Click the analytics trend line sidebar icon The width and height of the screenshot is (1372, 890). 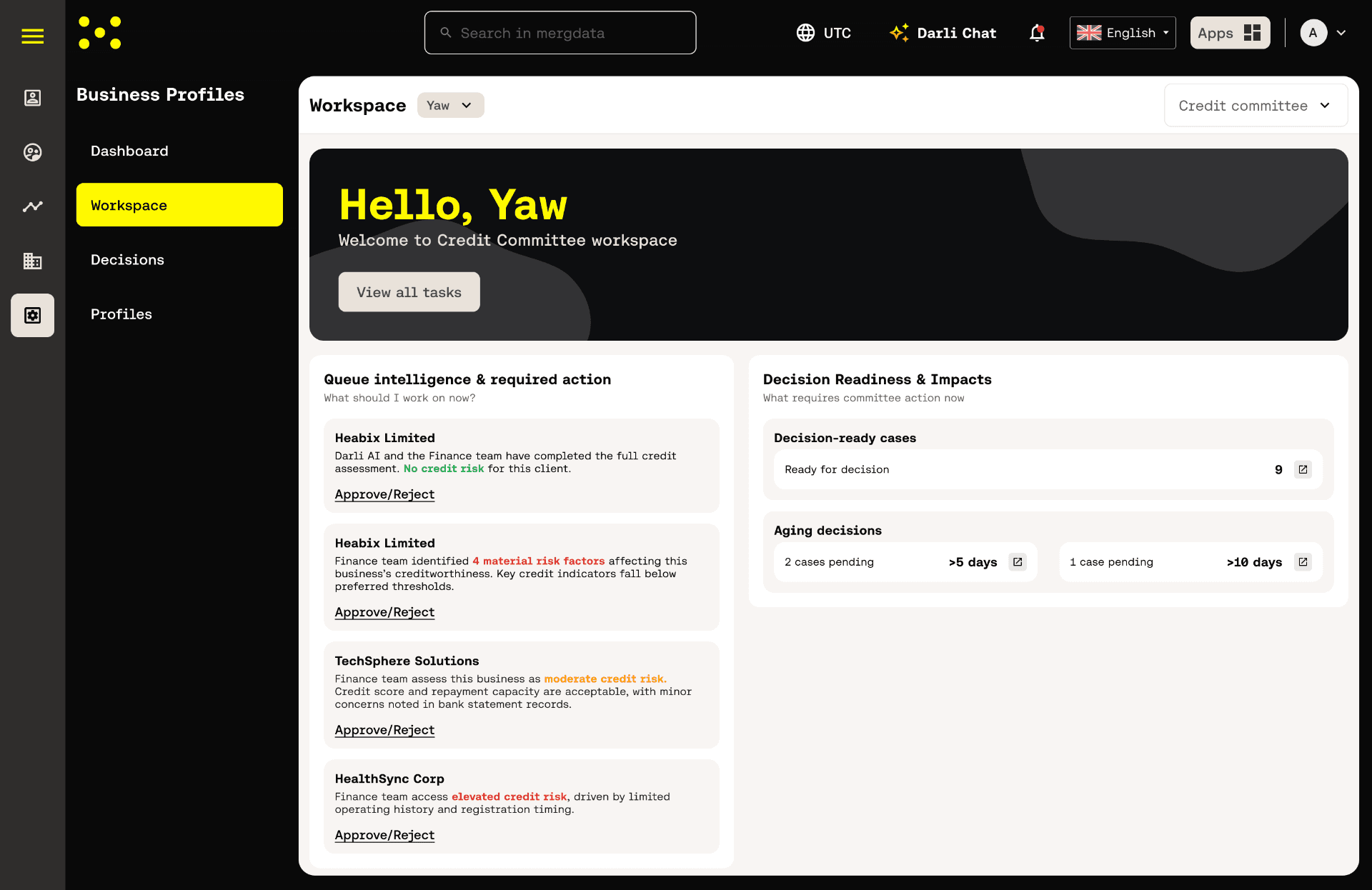[32, 206]
